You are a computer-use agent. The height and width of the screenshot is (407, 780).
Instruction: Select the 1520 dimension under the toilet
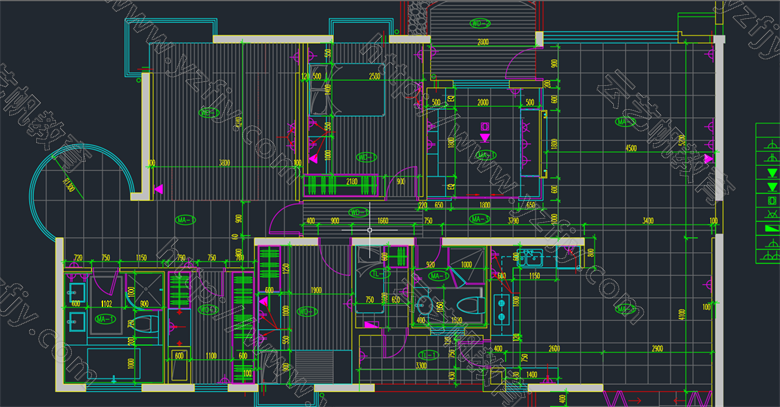457,321
